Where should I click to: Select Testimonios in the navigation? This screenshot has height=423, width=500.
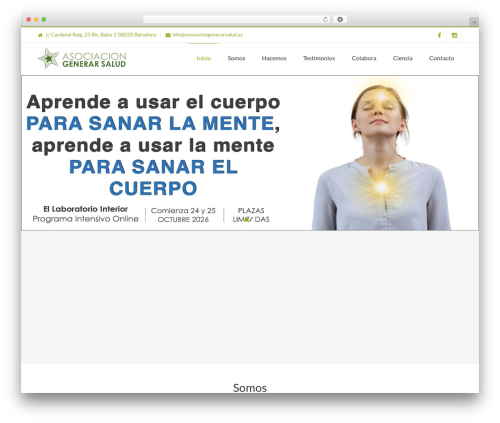[319, 58]
